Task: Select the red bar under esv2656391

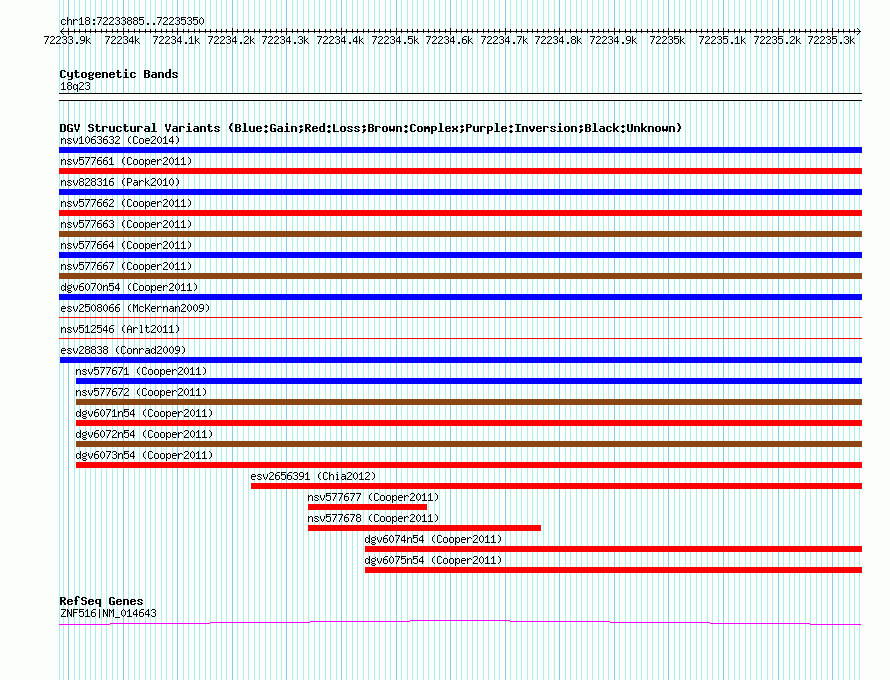Action: point(556,486)
